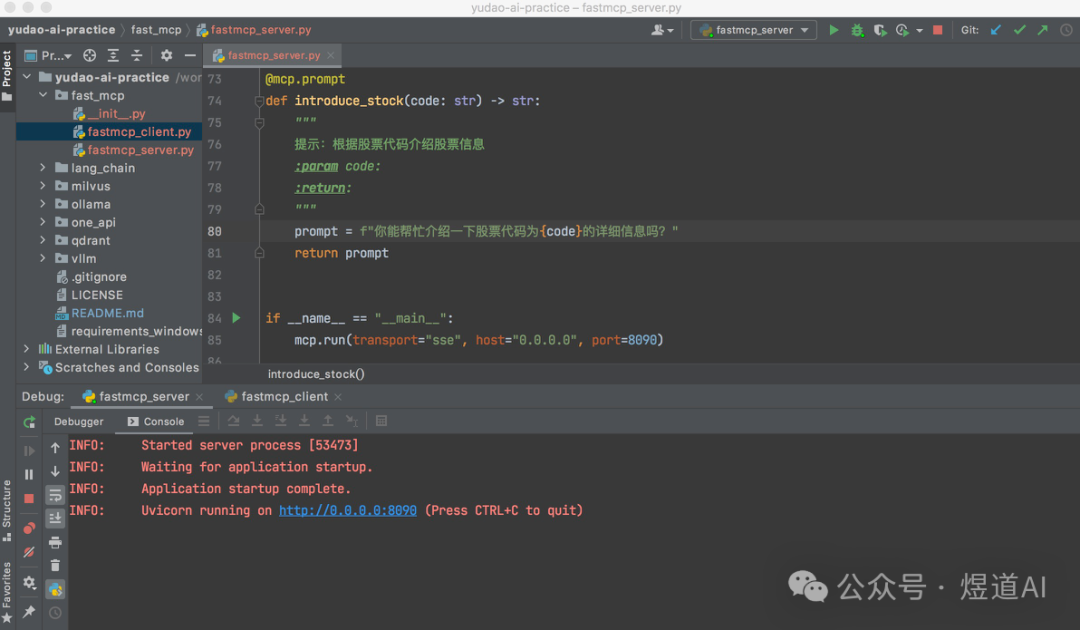The height and width of the screenshot is (630, 1080).
Task: Open the dropdown arrow next to Profile icon
Action: (920, 31)
